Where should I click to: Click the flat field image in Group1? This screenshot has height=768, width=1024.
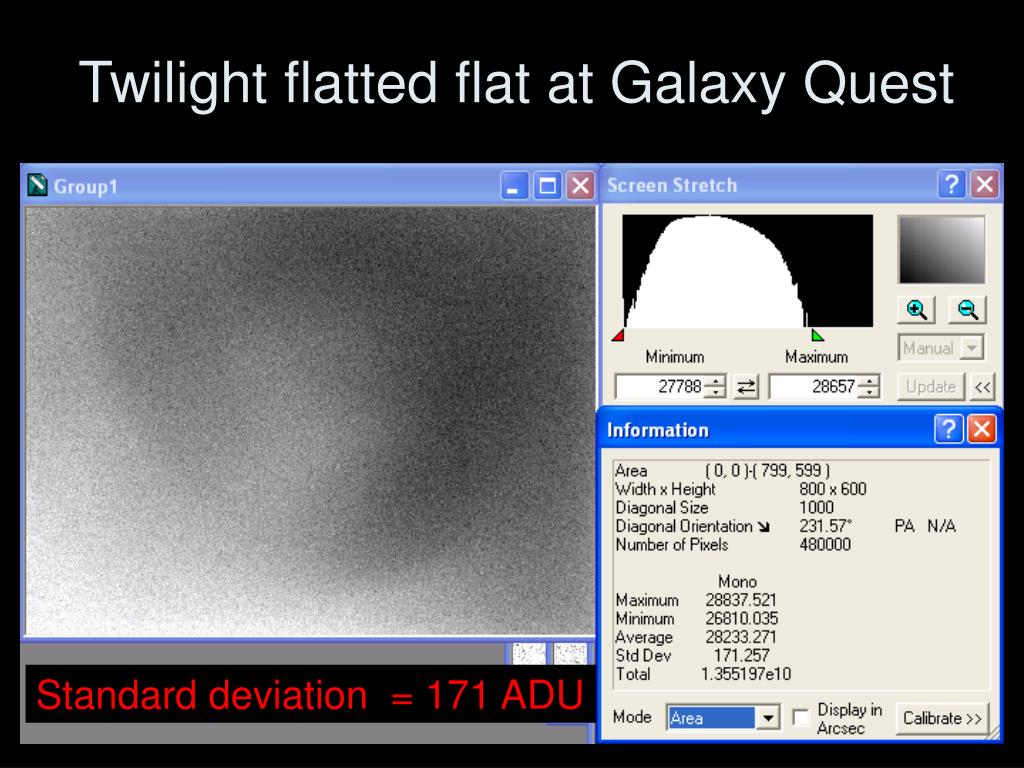pyautogui.click(x=310, y=421)
